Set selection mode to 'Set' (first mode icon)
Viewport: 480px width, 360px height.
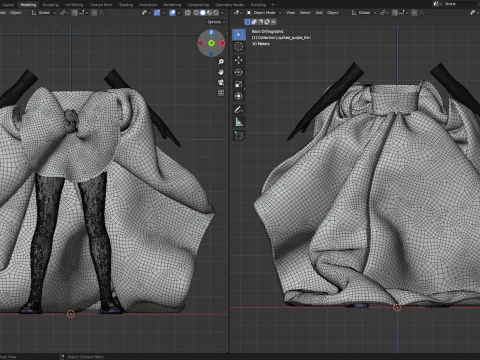coord(247,22)
